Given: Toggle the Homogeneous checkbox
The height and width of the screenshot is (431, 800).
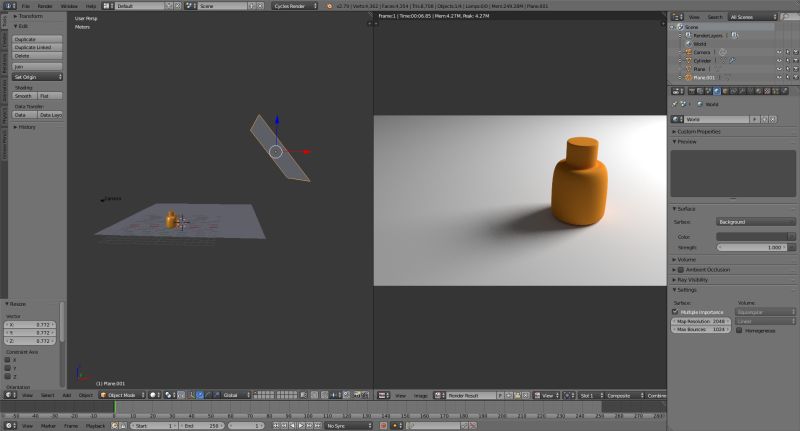Looking at the screenshot, I should coord(739,330).
